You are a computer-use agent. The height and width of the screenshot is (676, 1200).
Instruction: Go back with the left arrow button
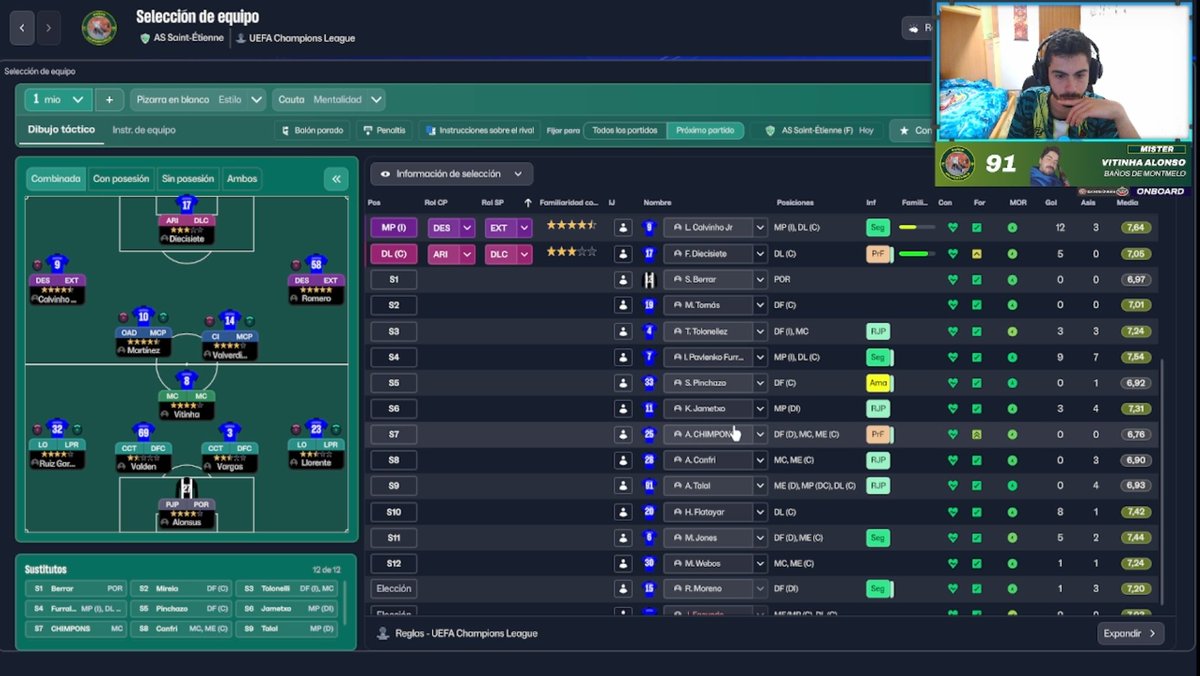[x=22, y=28]
